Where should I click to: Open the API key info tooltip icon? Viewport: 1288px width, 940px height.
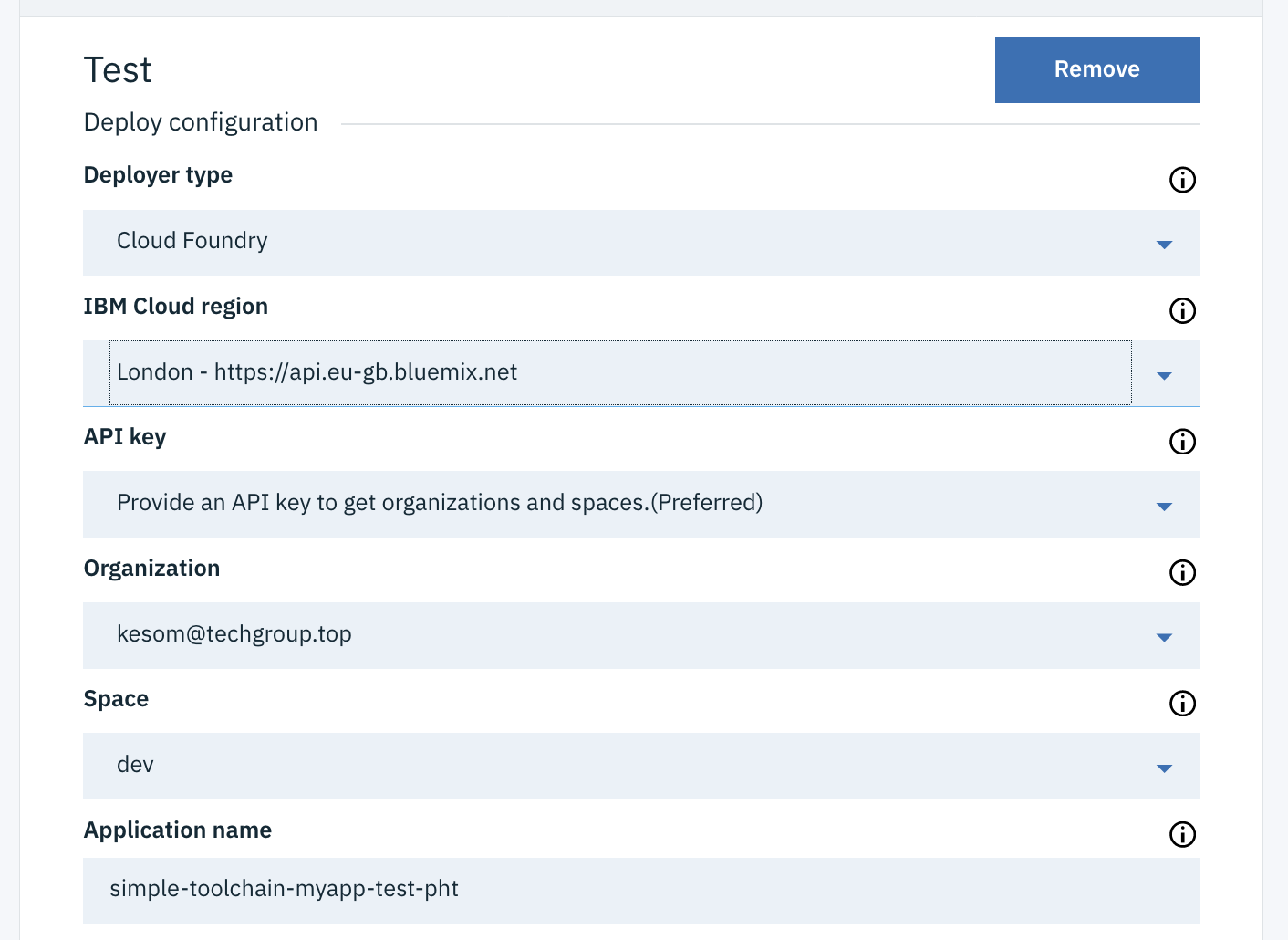1182,442
